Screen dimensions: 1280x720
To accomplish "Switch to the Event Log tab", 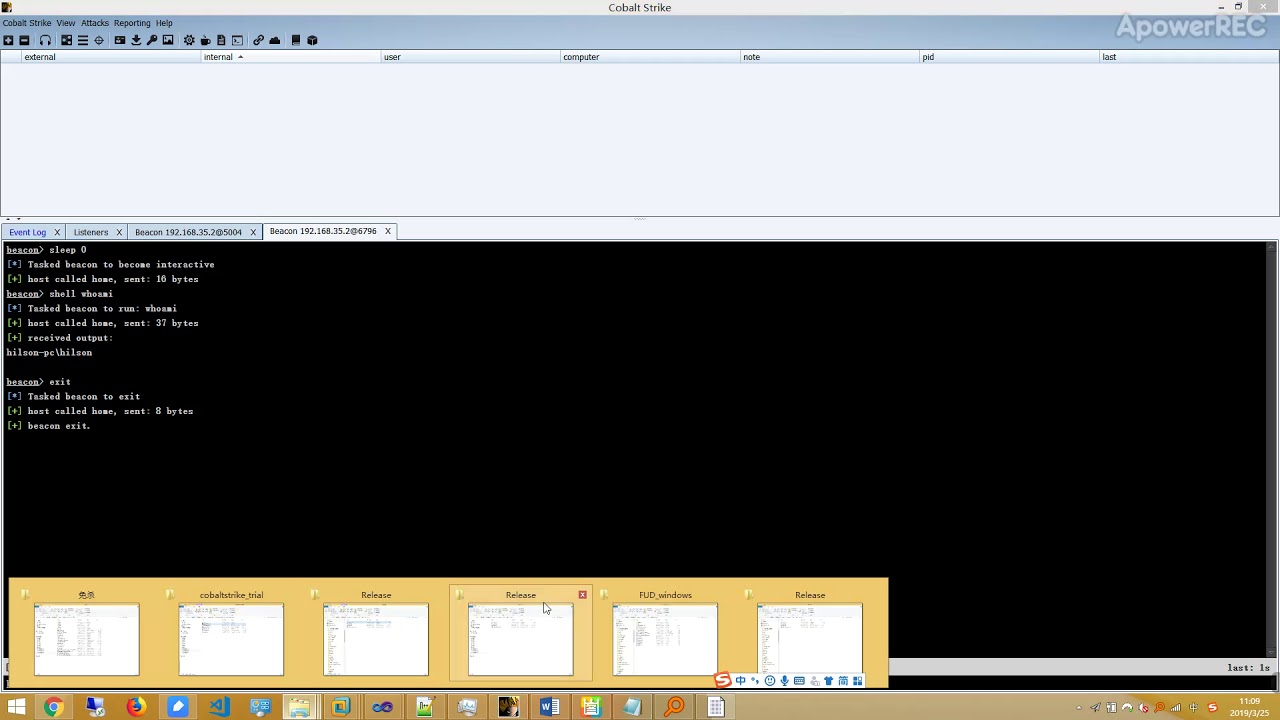I will tap(28, 232).
